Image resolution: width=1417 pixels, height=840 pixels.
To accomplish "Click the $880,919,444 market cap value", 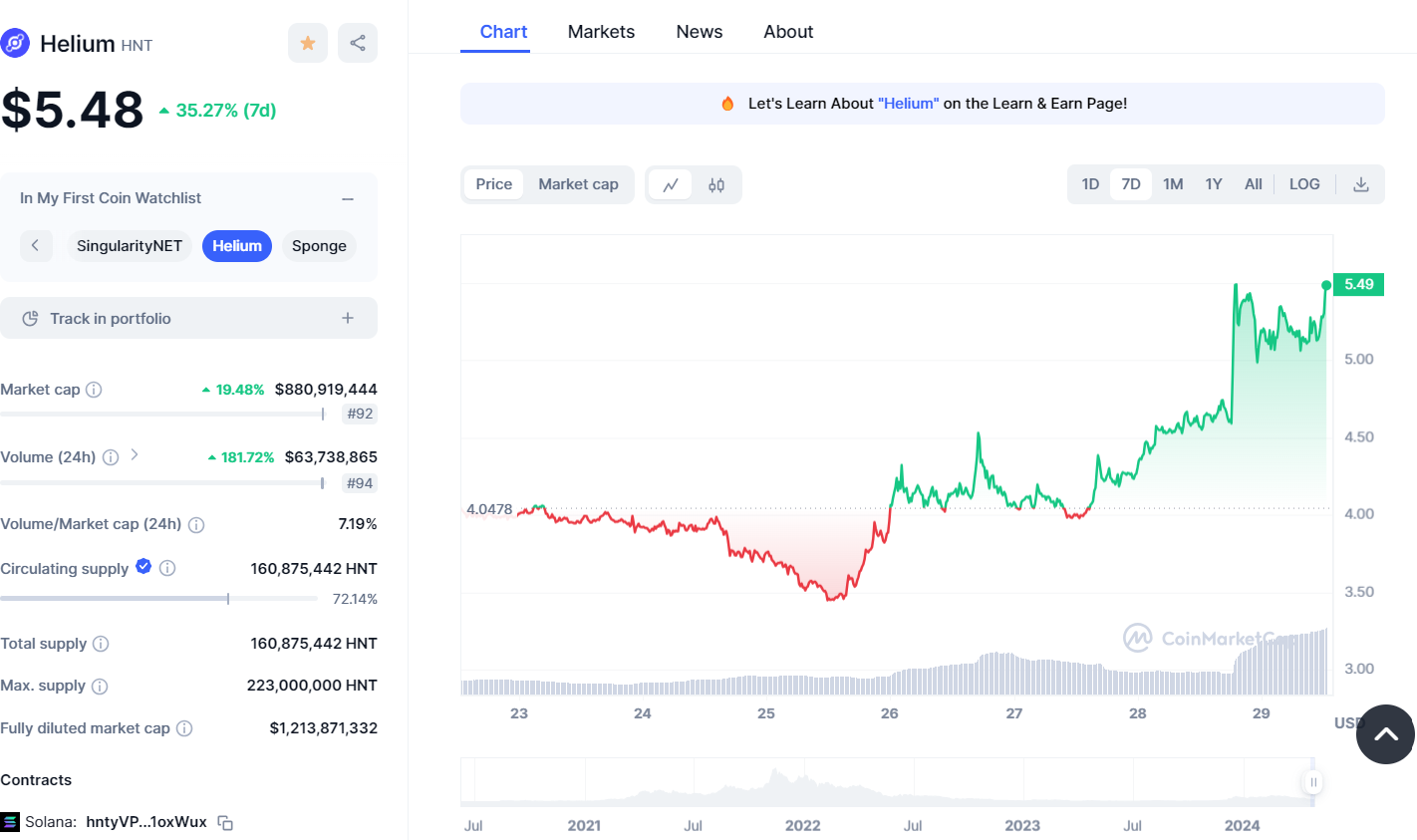I will click(326, 390).
